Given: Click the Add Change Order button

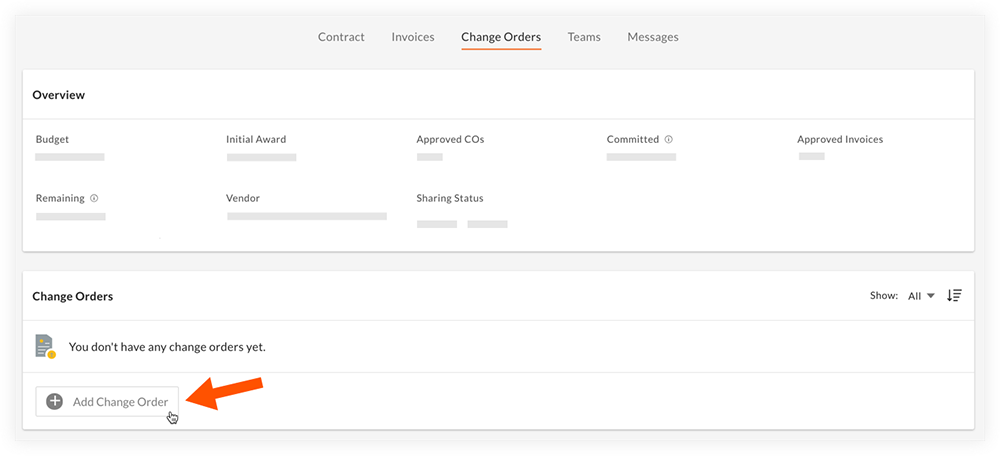Looking at the screenshot, I should pyautogui.click(x=107, y=402).
